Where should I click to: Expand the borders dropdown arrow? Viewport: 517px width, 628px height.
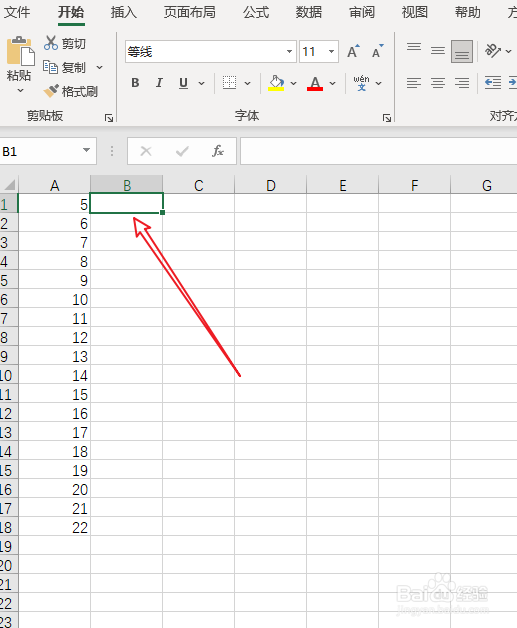pyautogui.click(x=247, y=83)
